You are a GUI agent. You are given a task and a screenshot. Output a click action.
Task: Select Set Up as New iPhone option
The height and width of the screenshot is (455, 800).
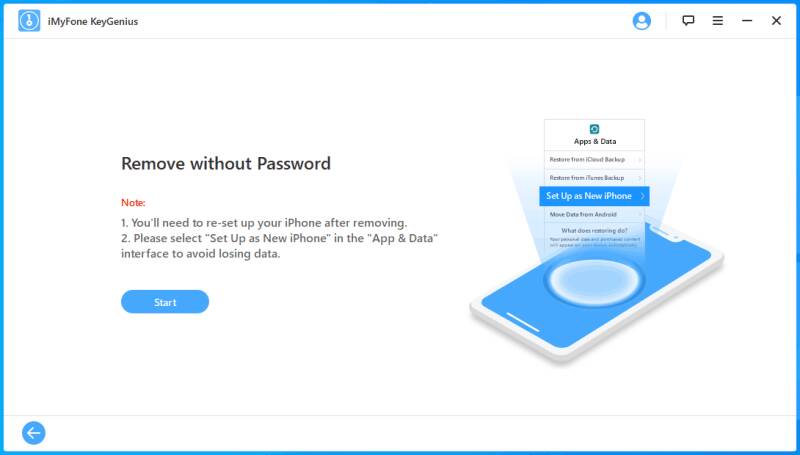pos(594,196)
